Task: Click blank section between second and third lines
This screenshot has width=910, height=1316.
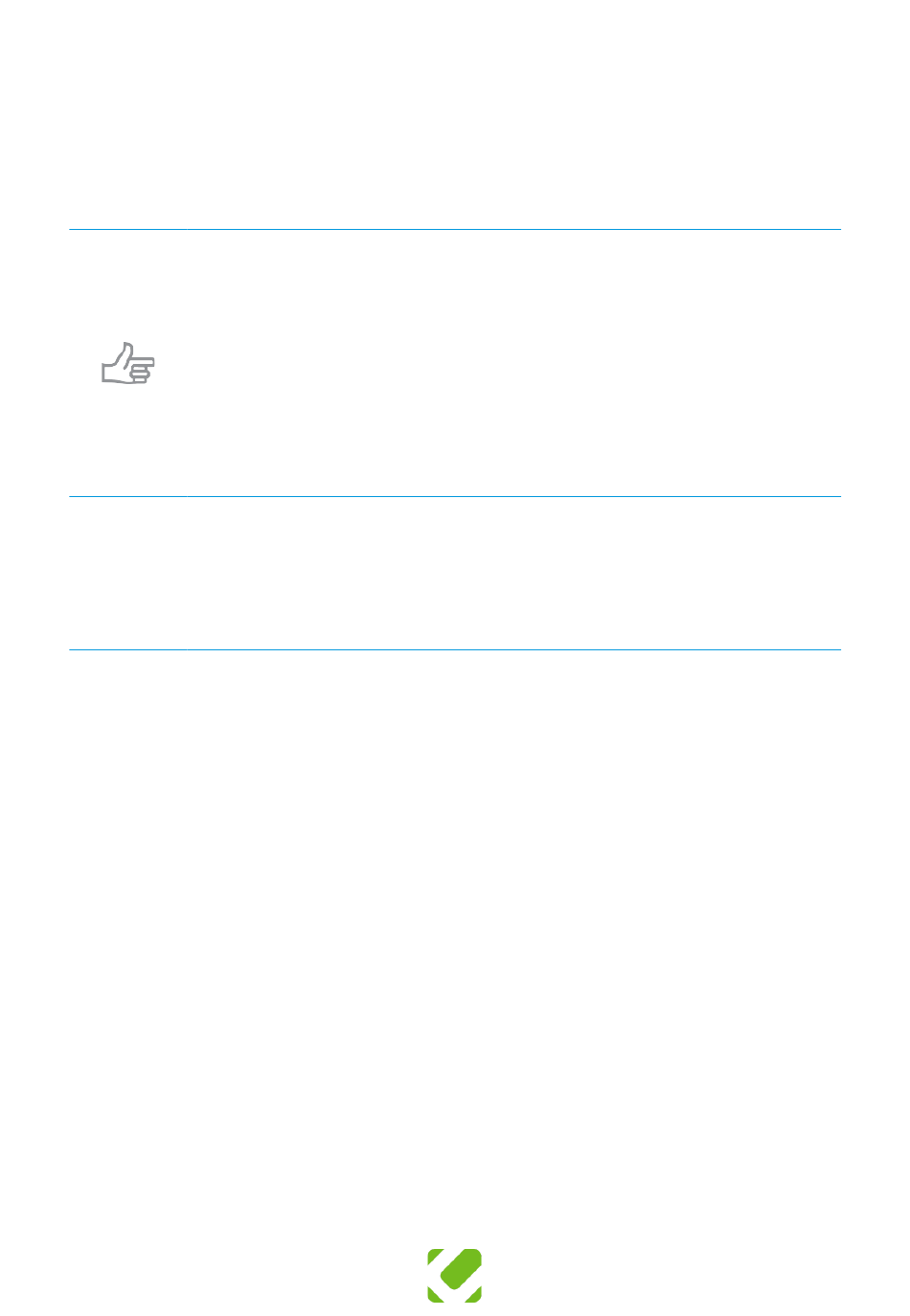Action: coord(455,573)
